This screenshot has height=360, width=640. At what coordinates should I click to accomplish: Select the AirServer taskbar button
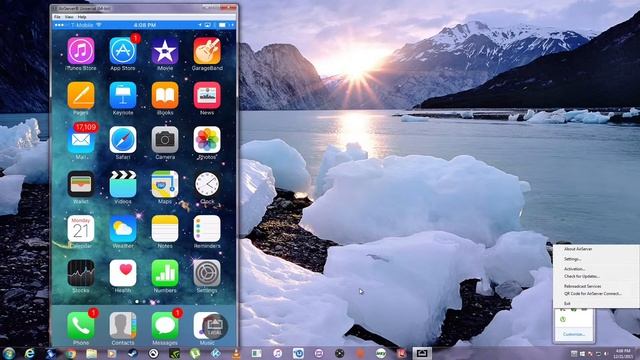(x=422, y=353)
